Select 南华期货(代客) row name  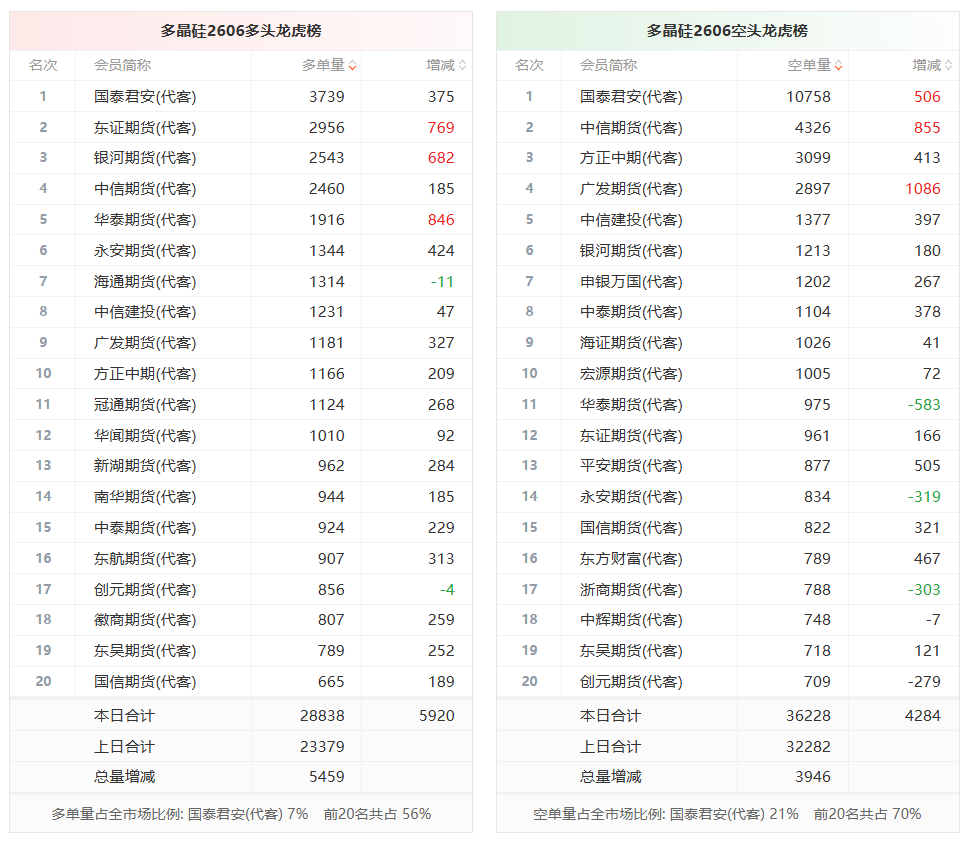(145, 497)
